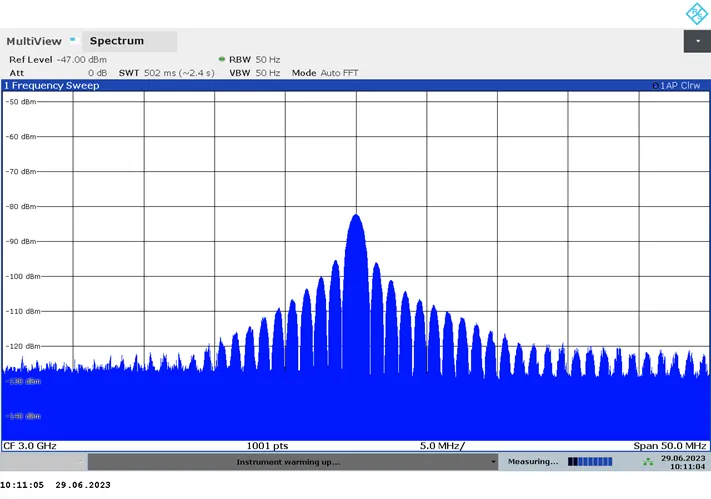This screenshot has width=711, height=499.
Task: Click the Measuring progress bar
Action: (x=589, y=462)
